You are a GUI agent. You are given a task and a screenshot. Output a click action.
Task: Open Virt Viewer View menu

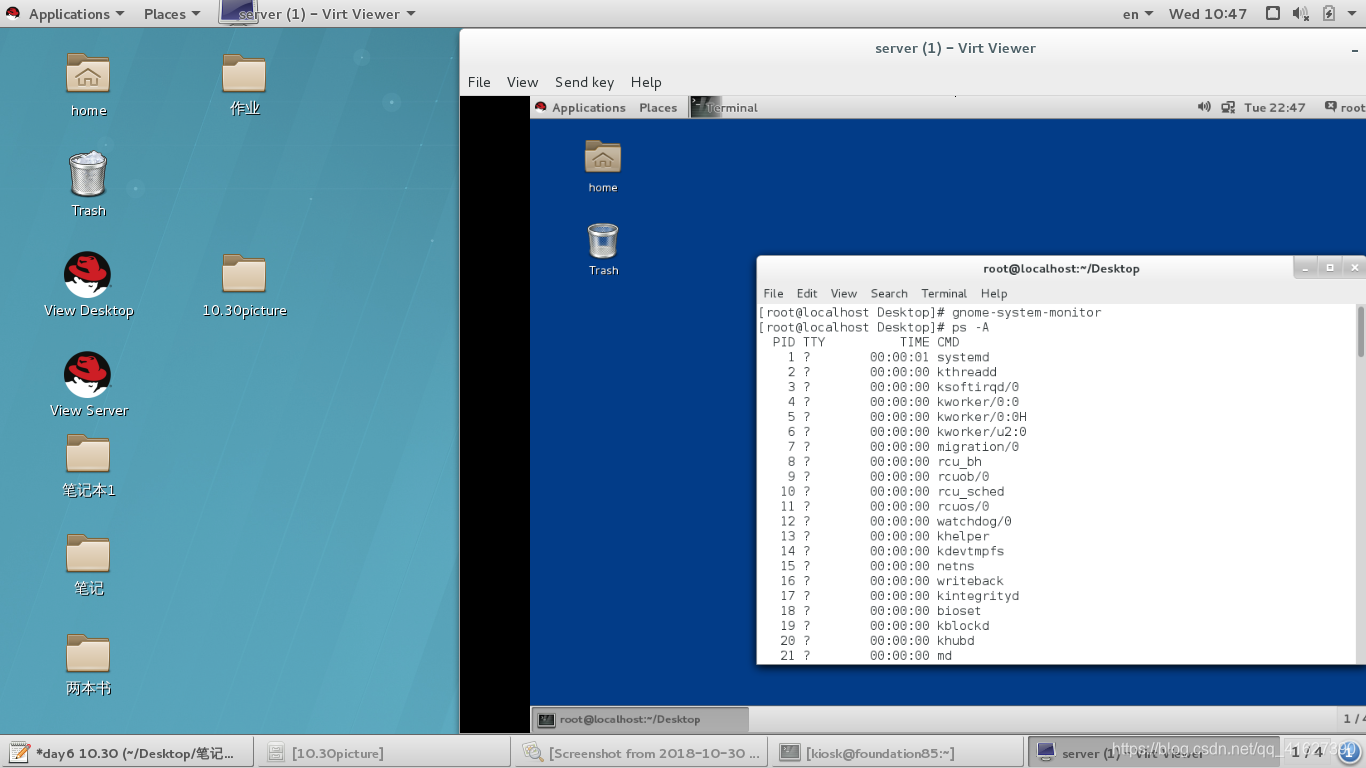point(522,82)
